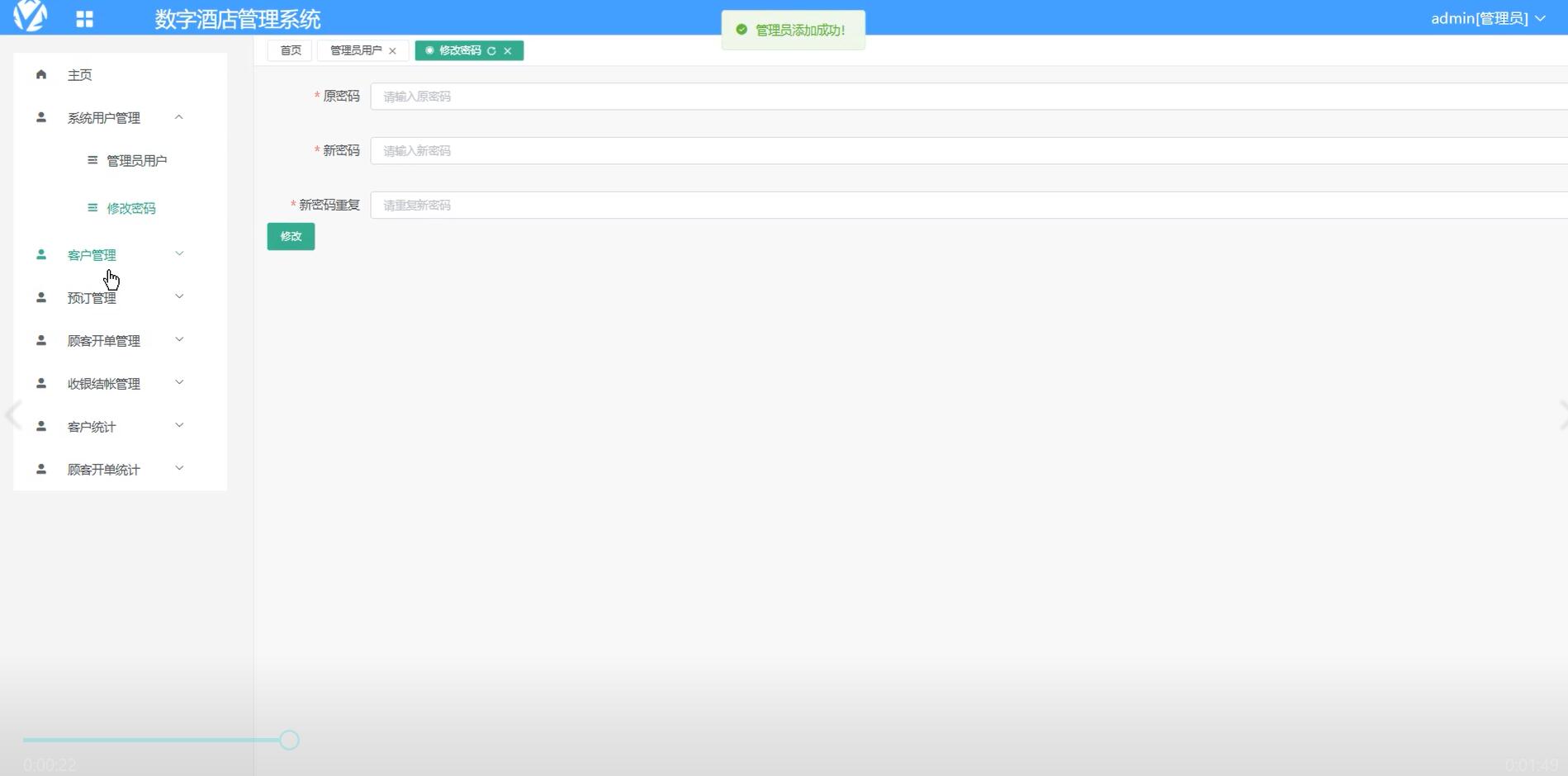Collapse the 系统用户管理 menu
The width and height of the screenshot is (1568, 776).
179,117
